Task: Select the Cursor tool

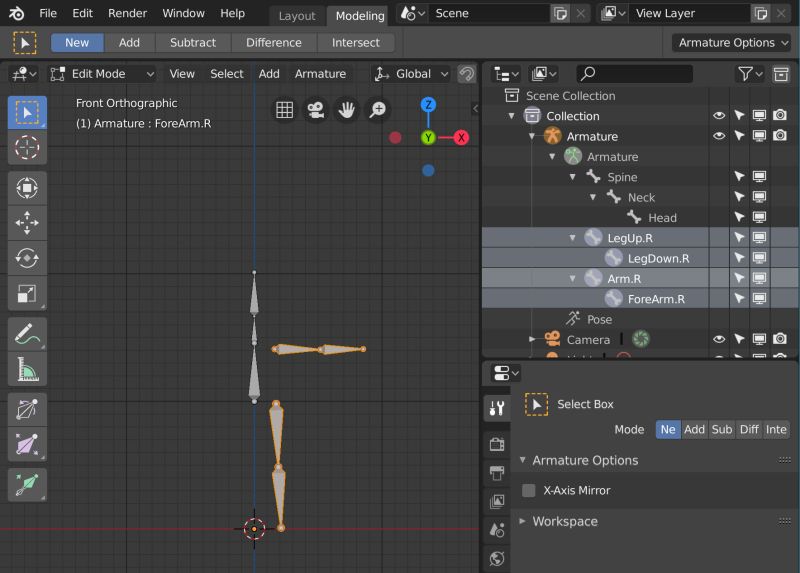Action: 27,148
